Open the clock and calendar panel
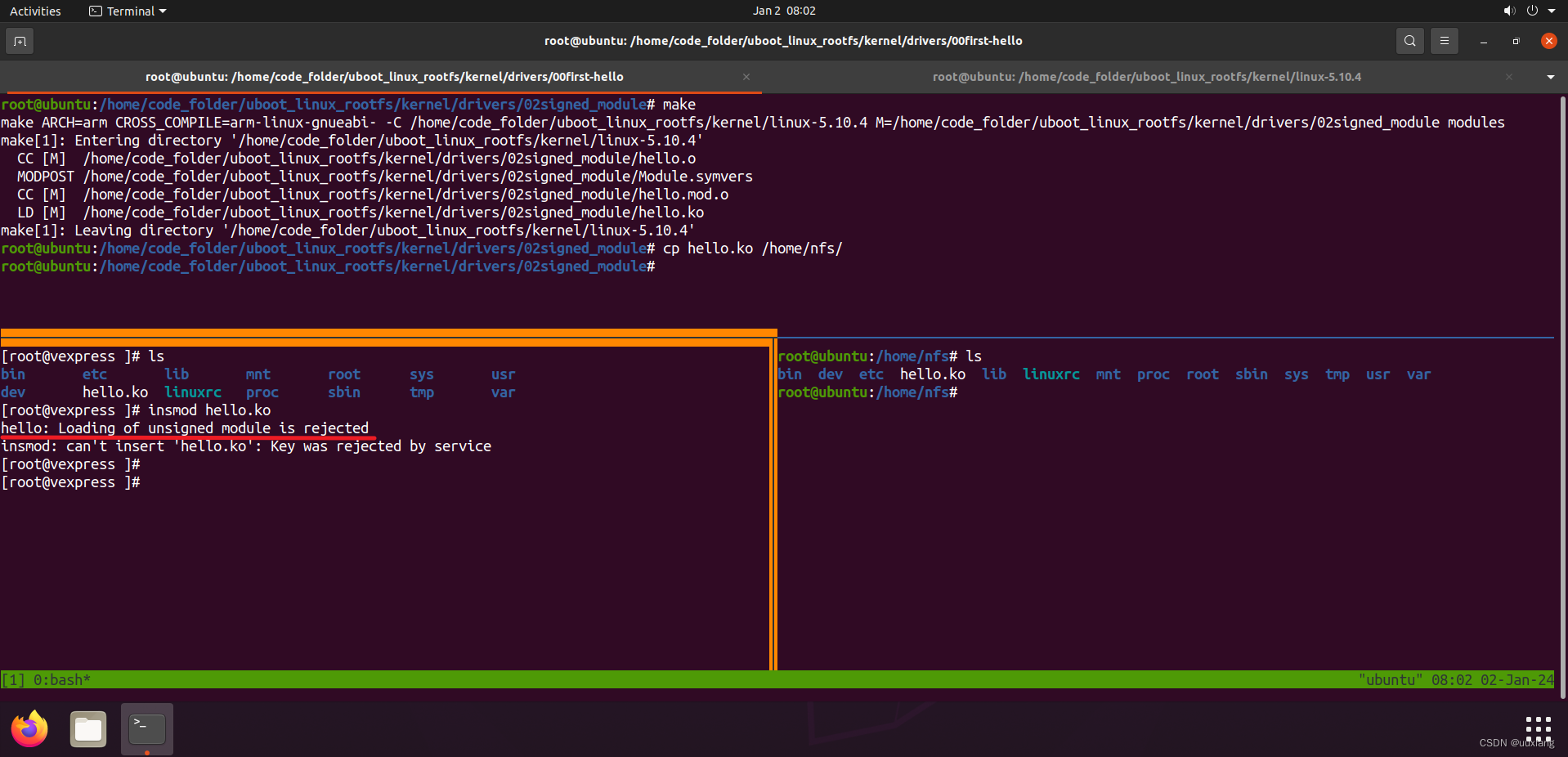This screenshot has width=1568, height=757. coord(784,11)
